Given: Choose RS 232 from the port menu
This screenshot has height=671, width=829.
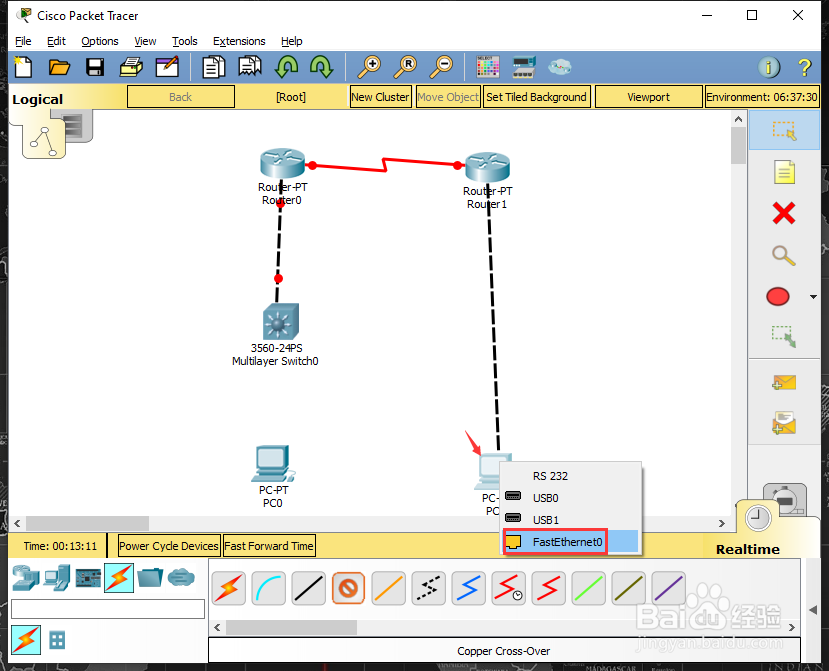Looking at the screenshot, I should click(569, 476).
